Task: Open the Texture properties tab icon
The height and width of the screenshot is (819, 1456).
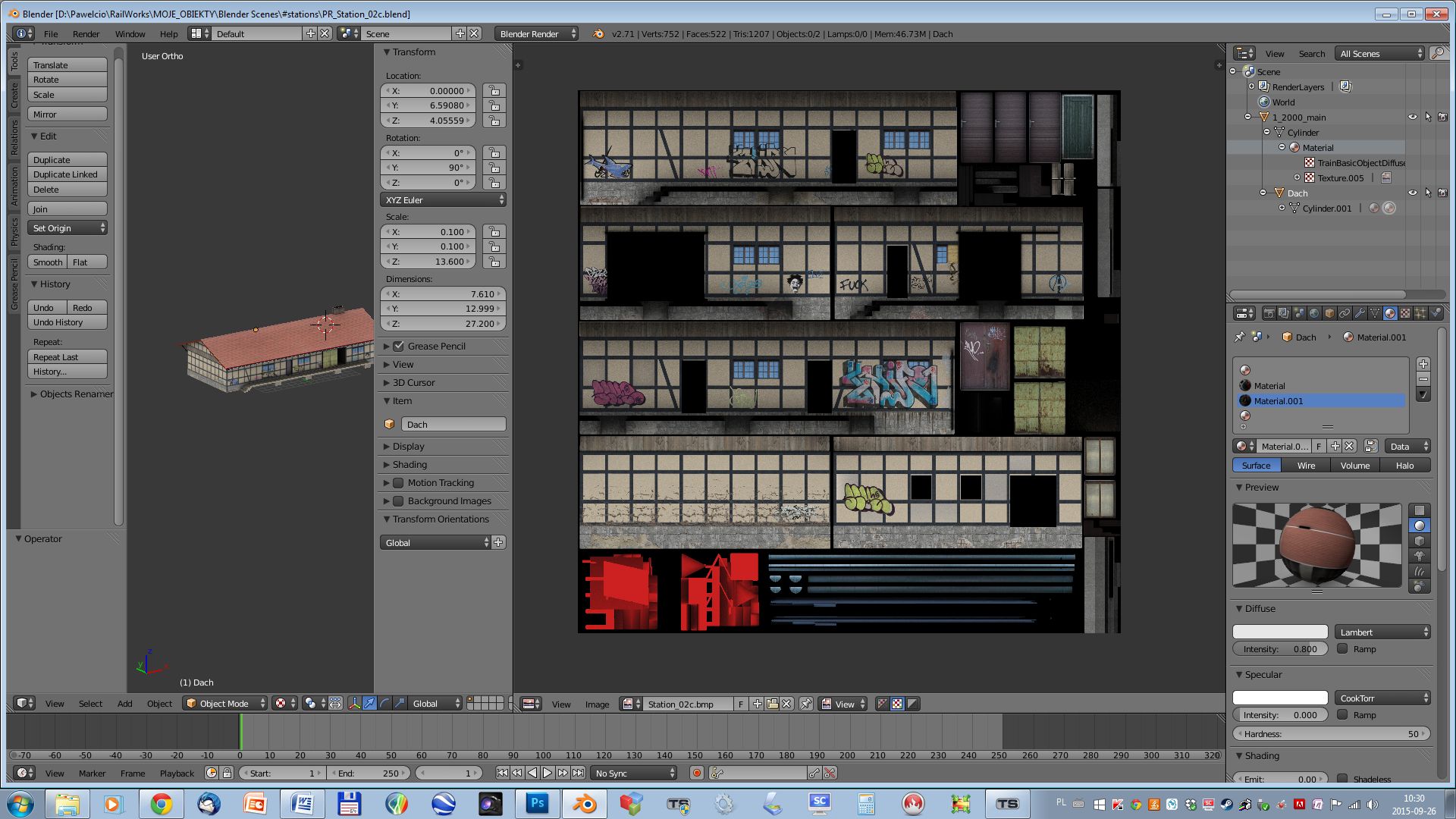Action: click(1404, 313)
